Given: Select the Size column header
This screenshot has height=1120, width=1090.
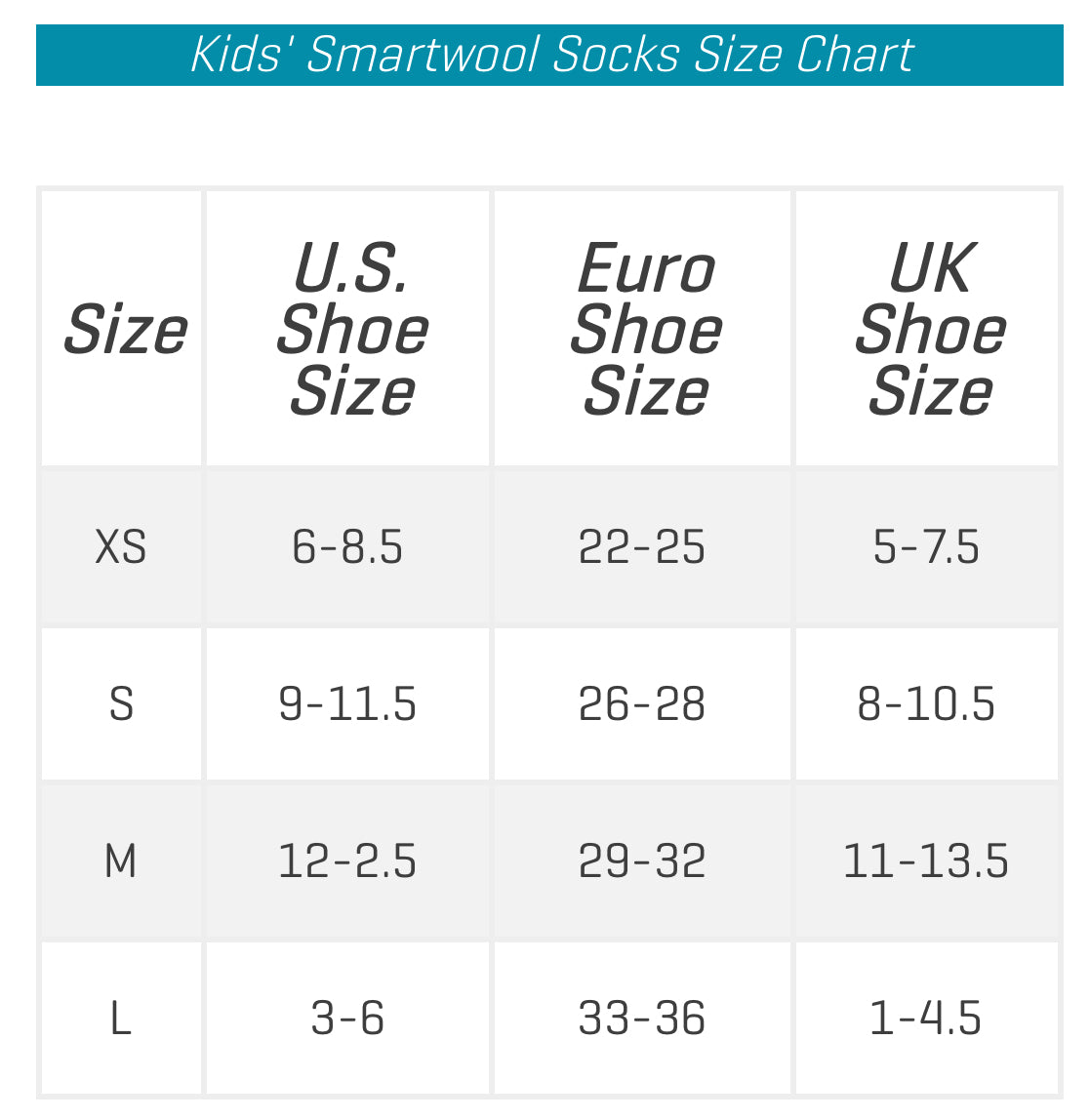Looking at the screenshot, I should pos(123,330).
